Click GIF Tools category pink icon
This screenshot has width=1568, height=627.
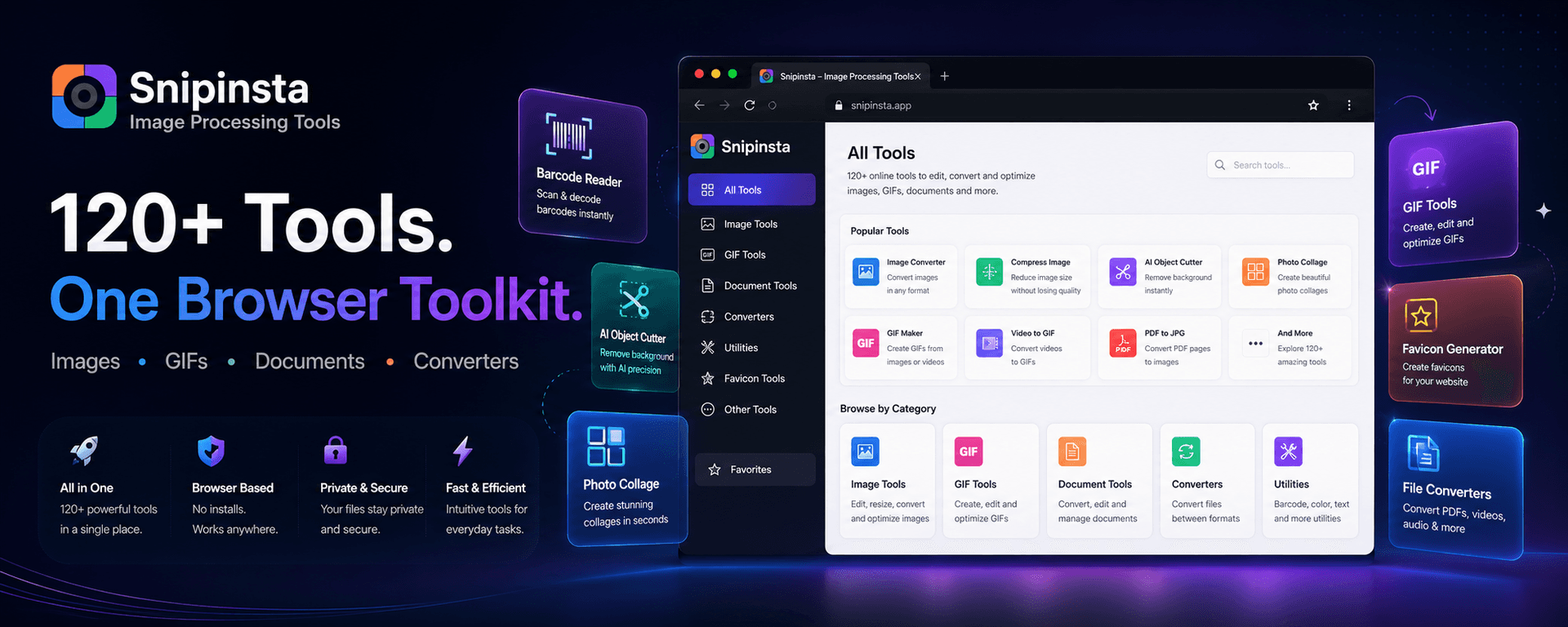969,451
